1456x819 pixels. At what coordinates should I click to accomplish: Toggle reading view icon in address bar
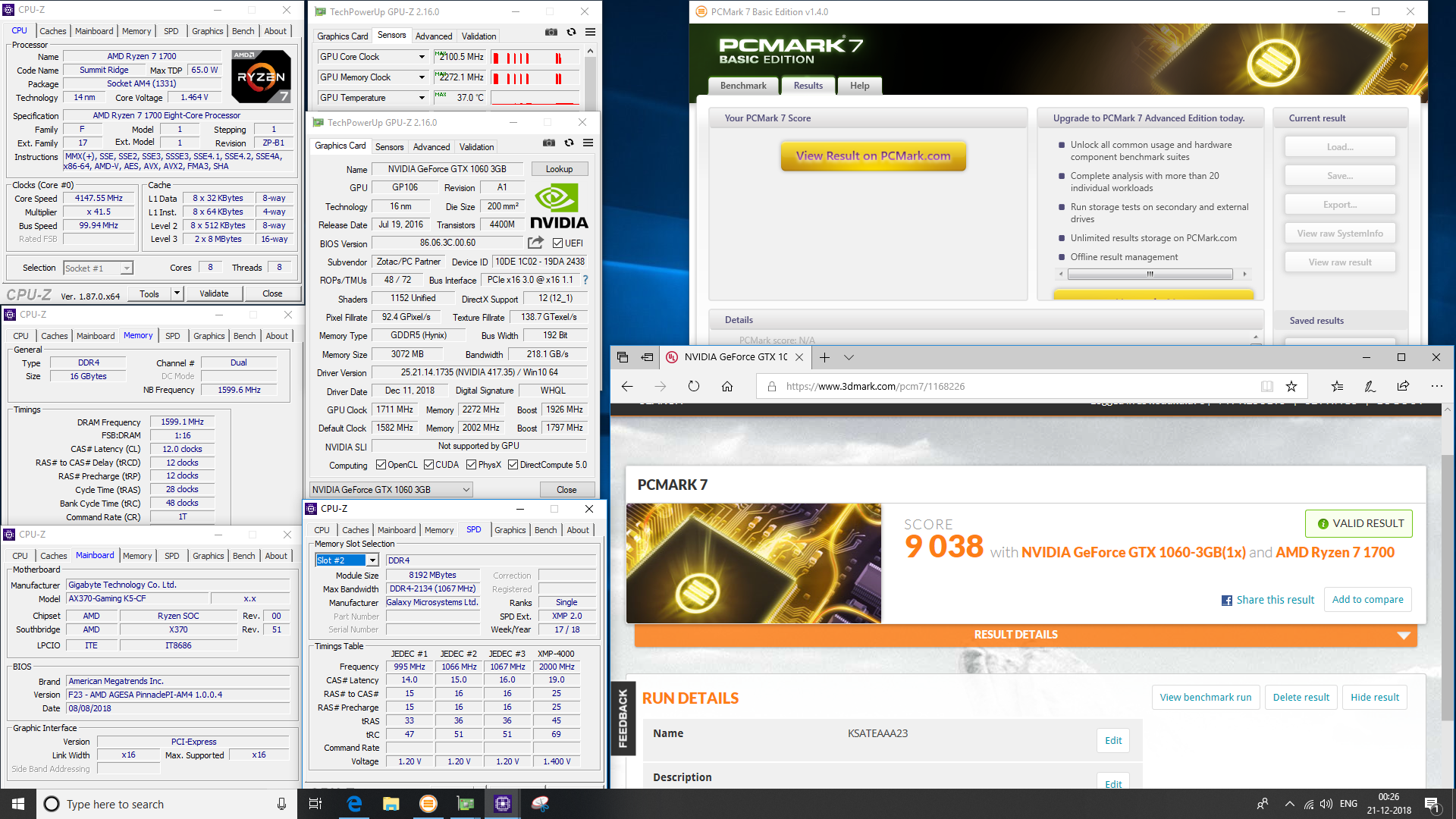tap(1266, 386)
